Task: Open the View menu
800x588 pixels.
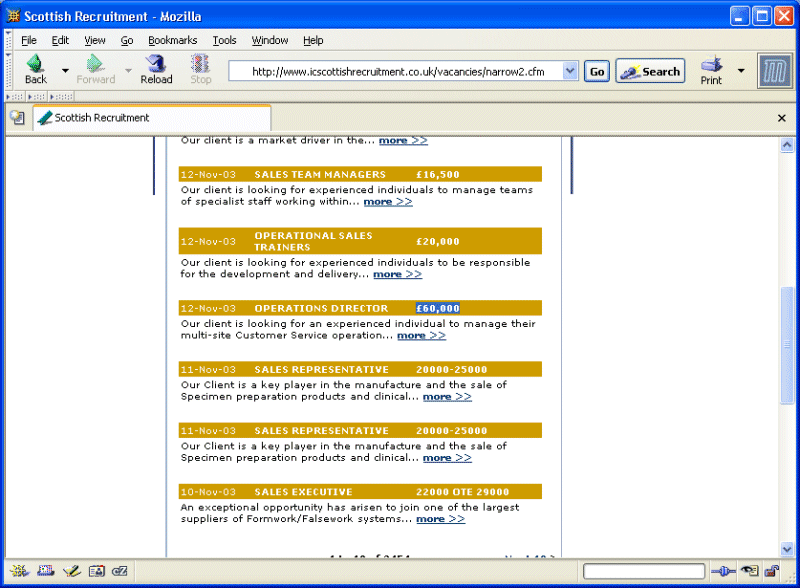Action: point(95,40)
